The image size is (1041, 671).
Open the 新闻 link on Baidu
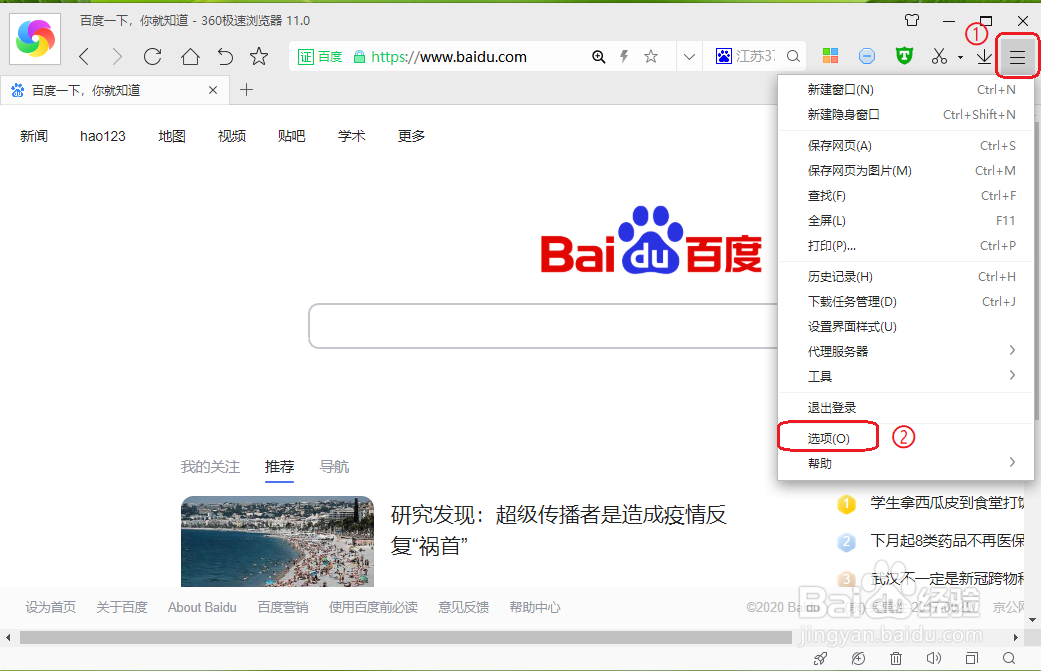click(34, 136)
